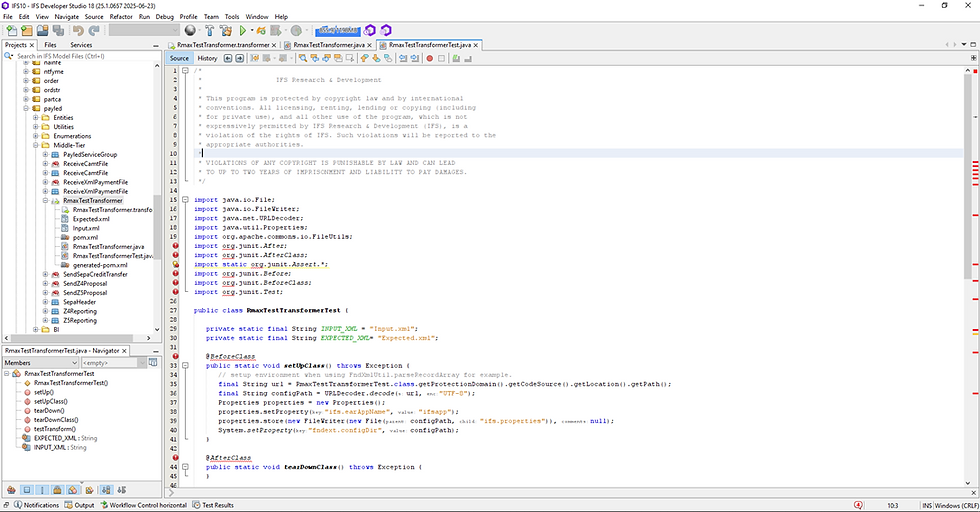Click the Clean and Build icon

[226, 30]
